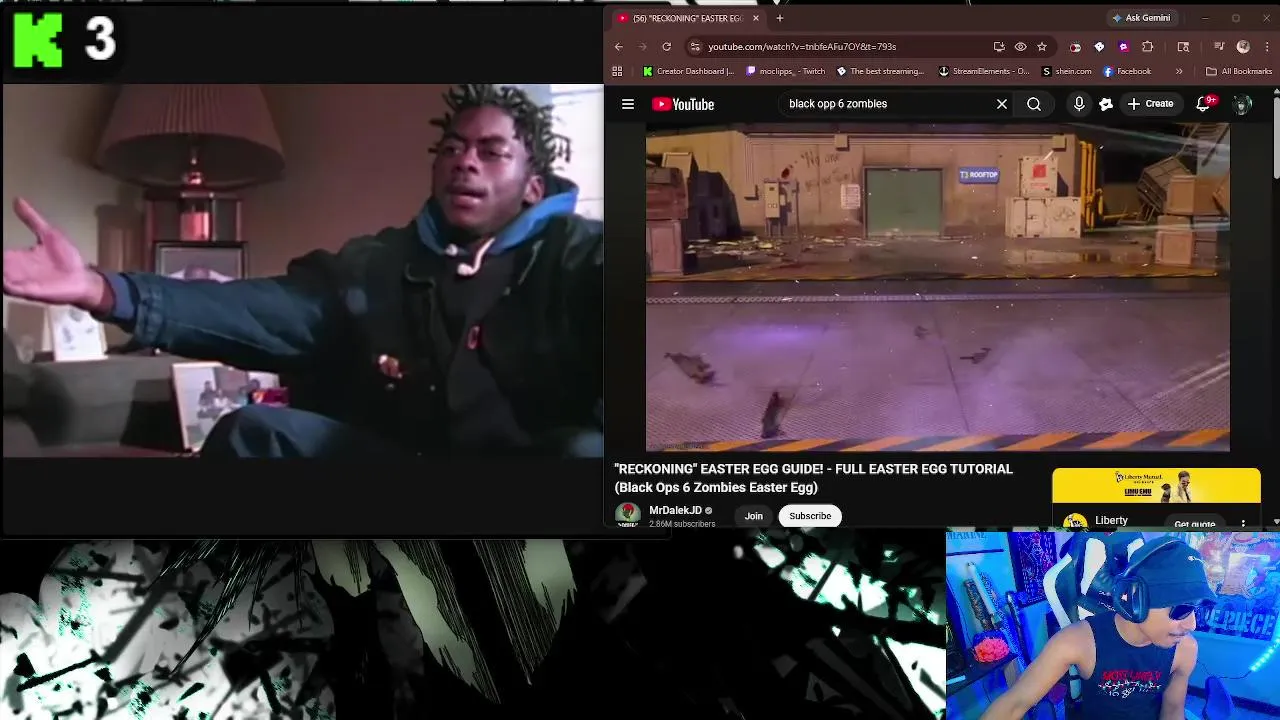Open the Liberty Mutual ad banner

point(1156,486)
